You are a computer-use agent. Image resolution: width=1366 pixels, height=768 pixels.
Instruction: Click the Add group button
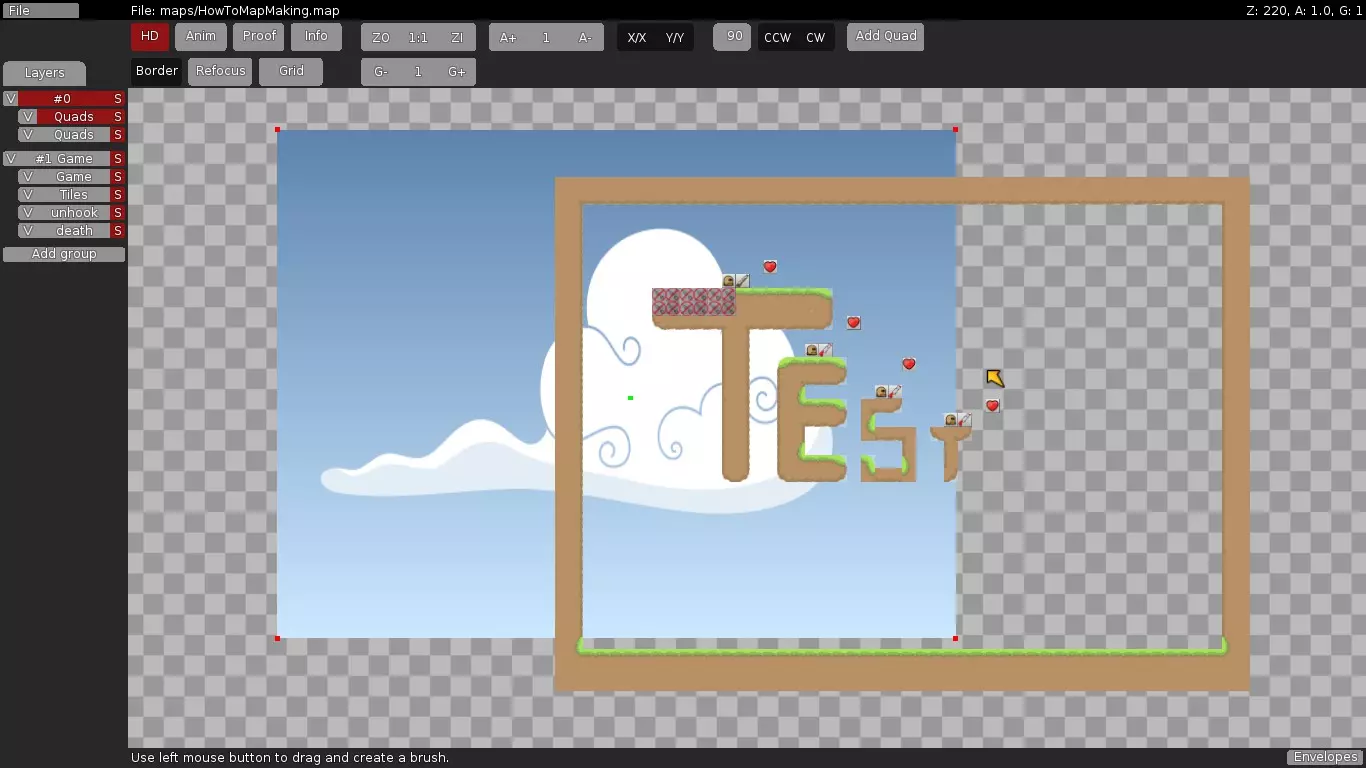point(64,254)
